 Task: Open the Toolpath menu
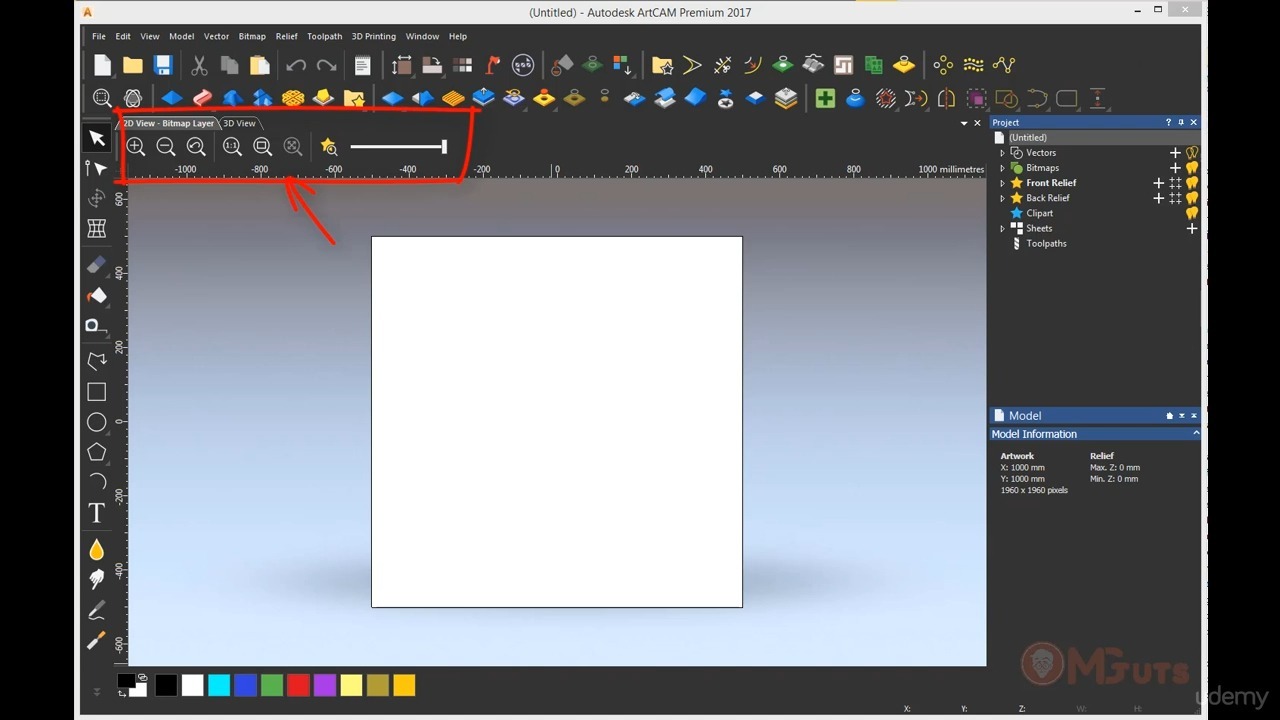(x=324, y=36)
